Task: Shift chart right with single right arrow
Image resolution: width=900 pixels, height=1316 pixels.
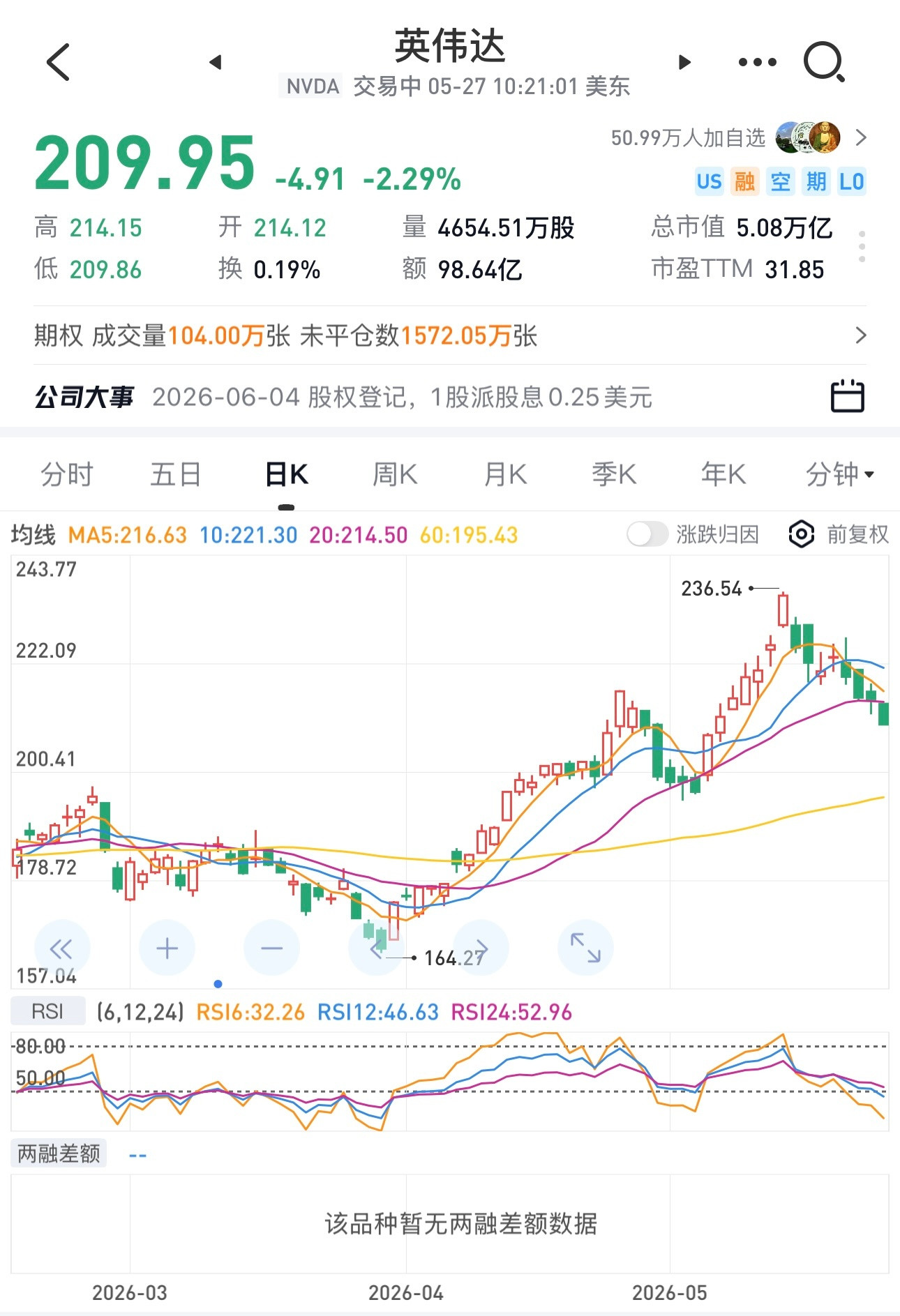Action: click(x=481, y=948)
